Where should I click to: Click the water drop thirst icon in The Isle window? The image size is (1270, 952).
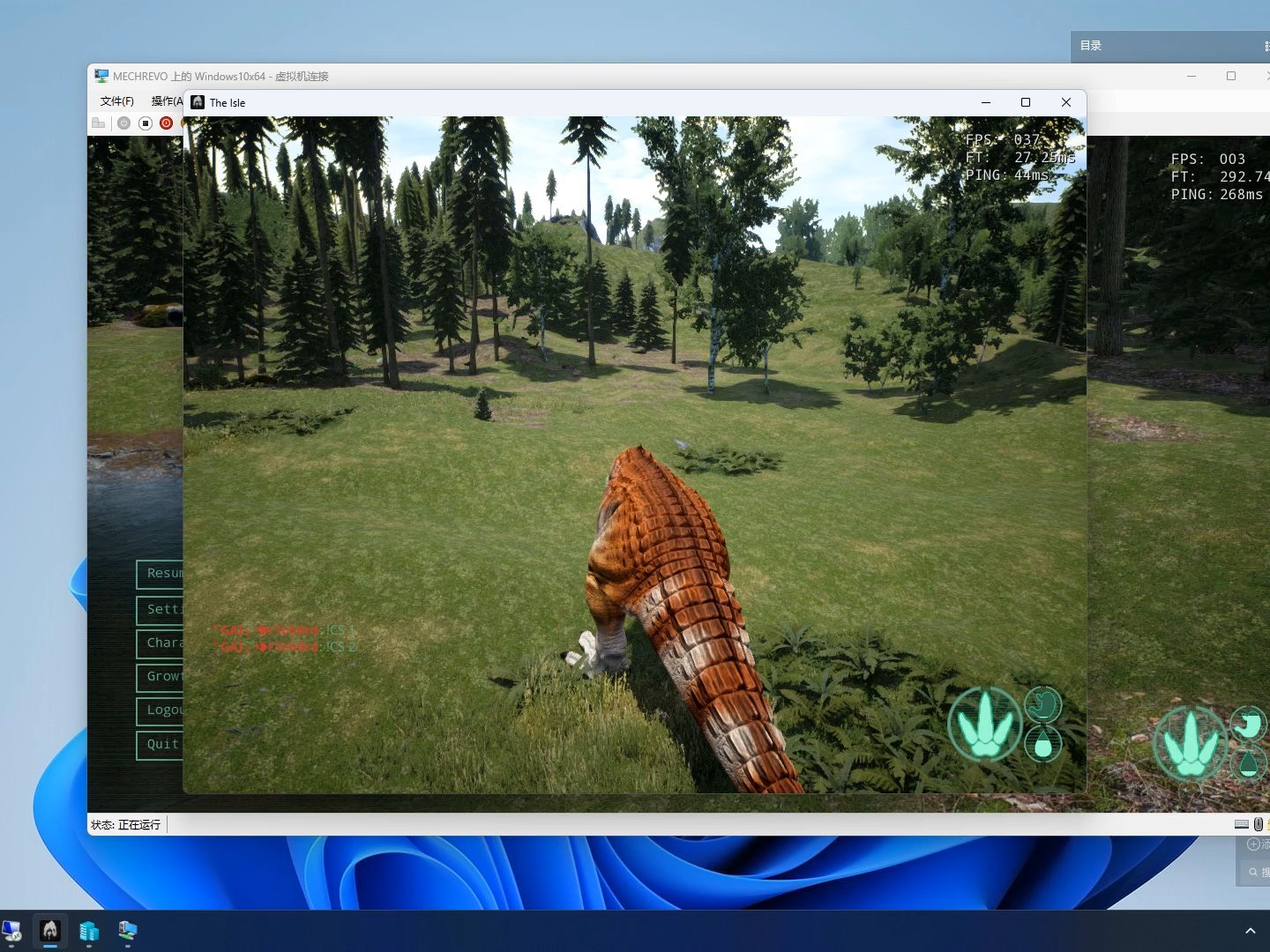(1043, 746)
